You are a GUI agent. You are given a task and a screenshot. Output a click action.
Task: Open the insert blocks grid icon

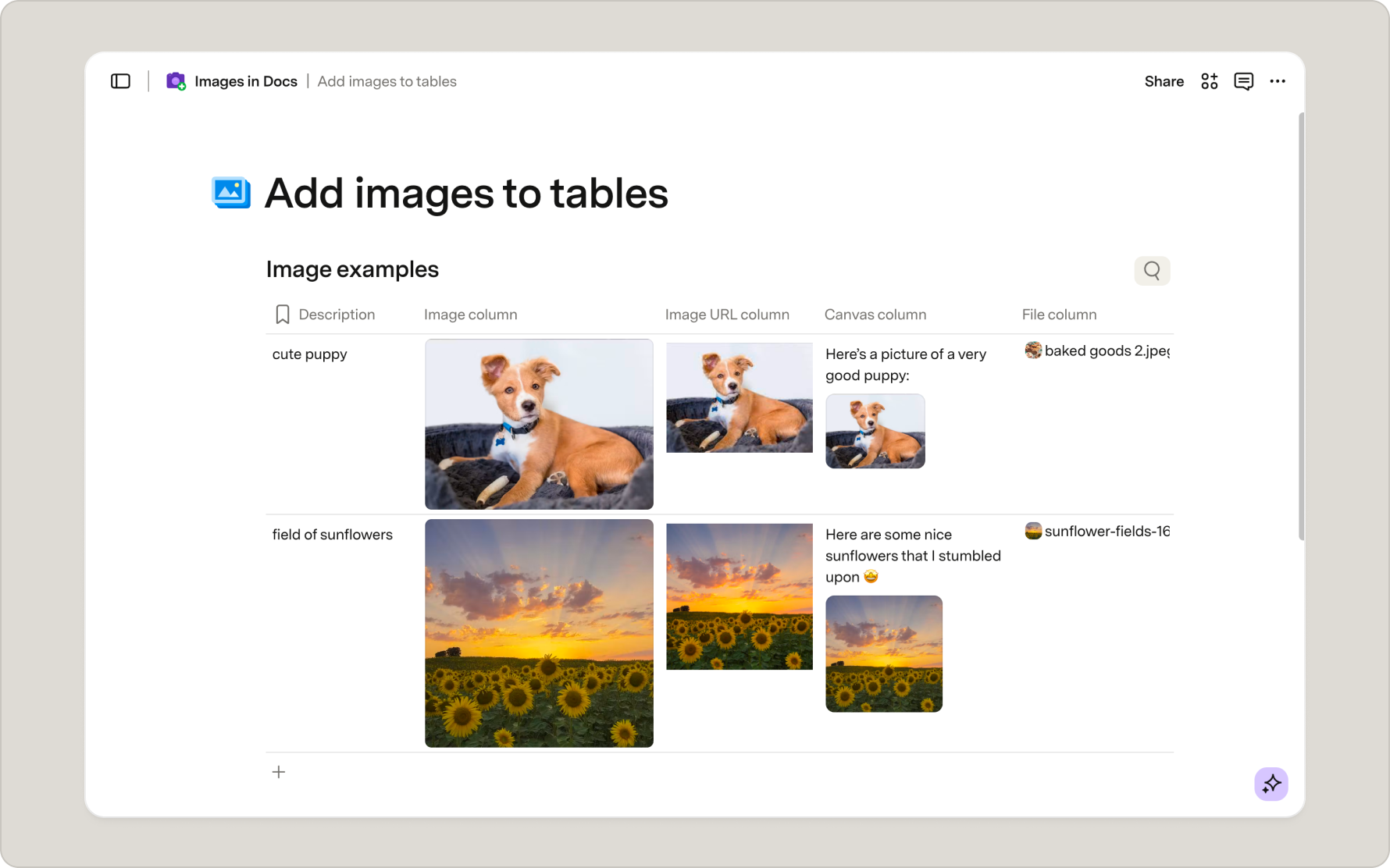pyautogui.click(x=1210, y=81)
